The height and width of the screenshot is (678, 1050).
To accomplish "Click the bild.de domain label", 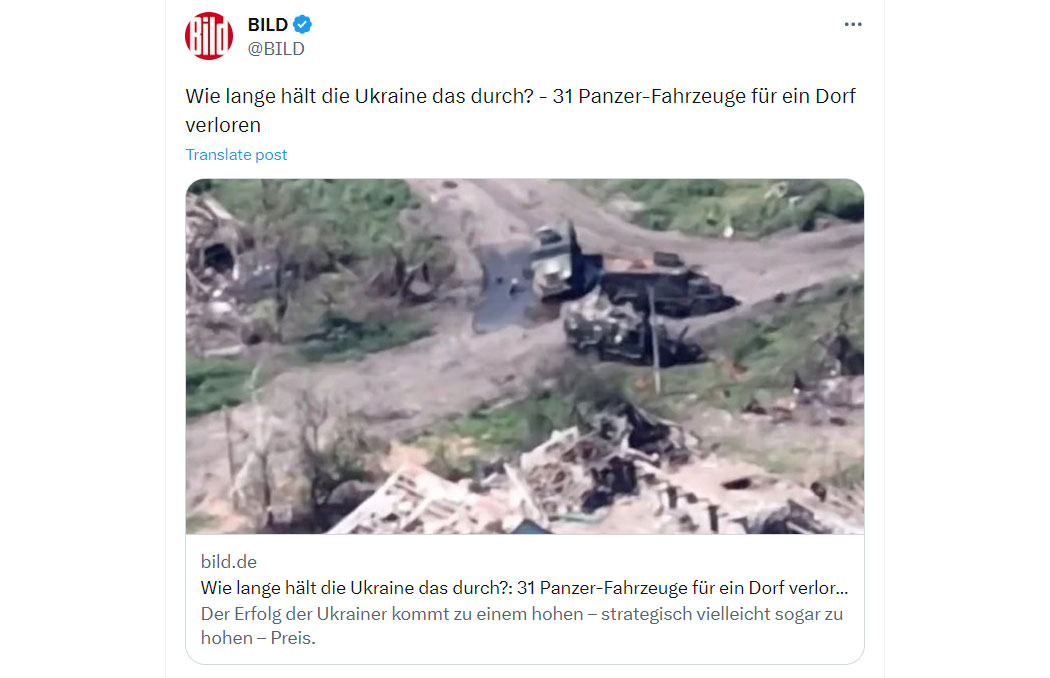I will click(228, 561).
